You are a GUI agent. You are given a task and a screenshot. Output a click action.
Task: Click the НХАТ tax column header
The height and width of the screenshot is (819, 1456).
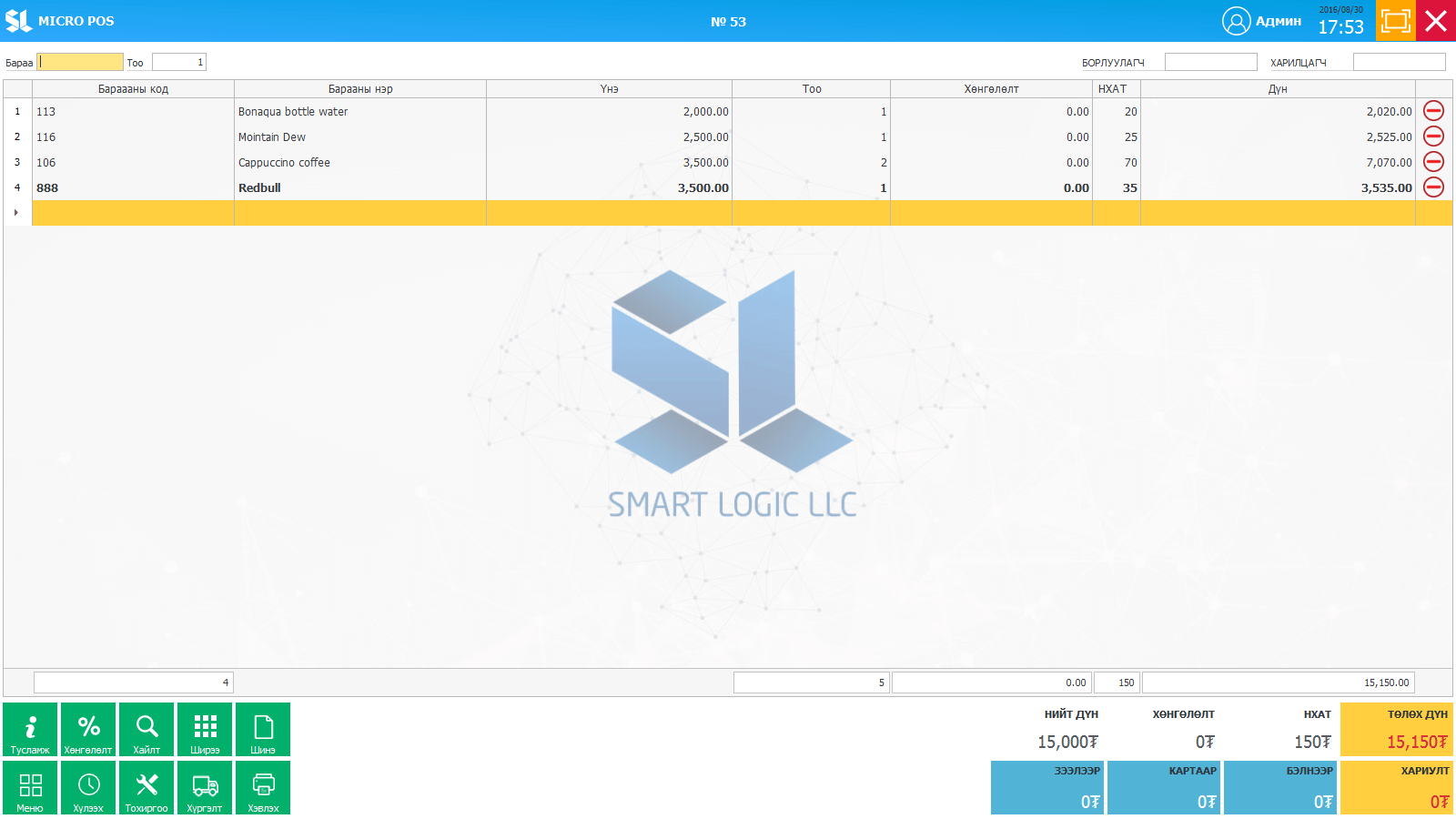point(1117,89)
